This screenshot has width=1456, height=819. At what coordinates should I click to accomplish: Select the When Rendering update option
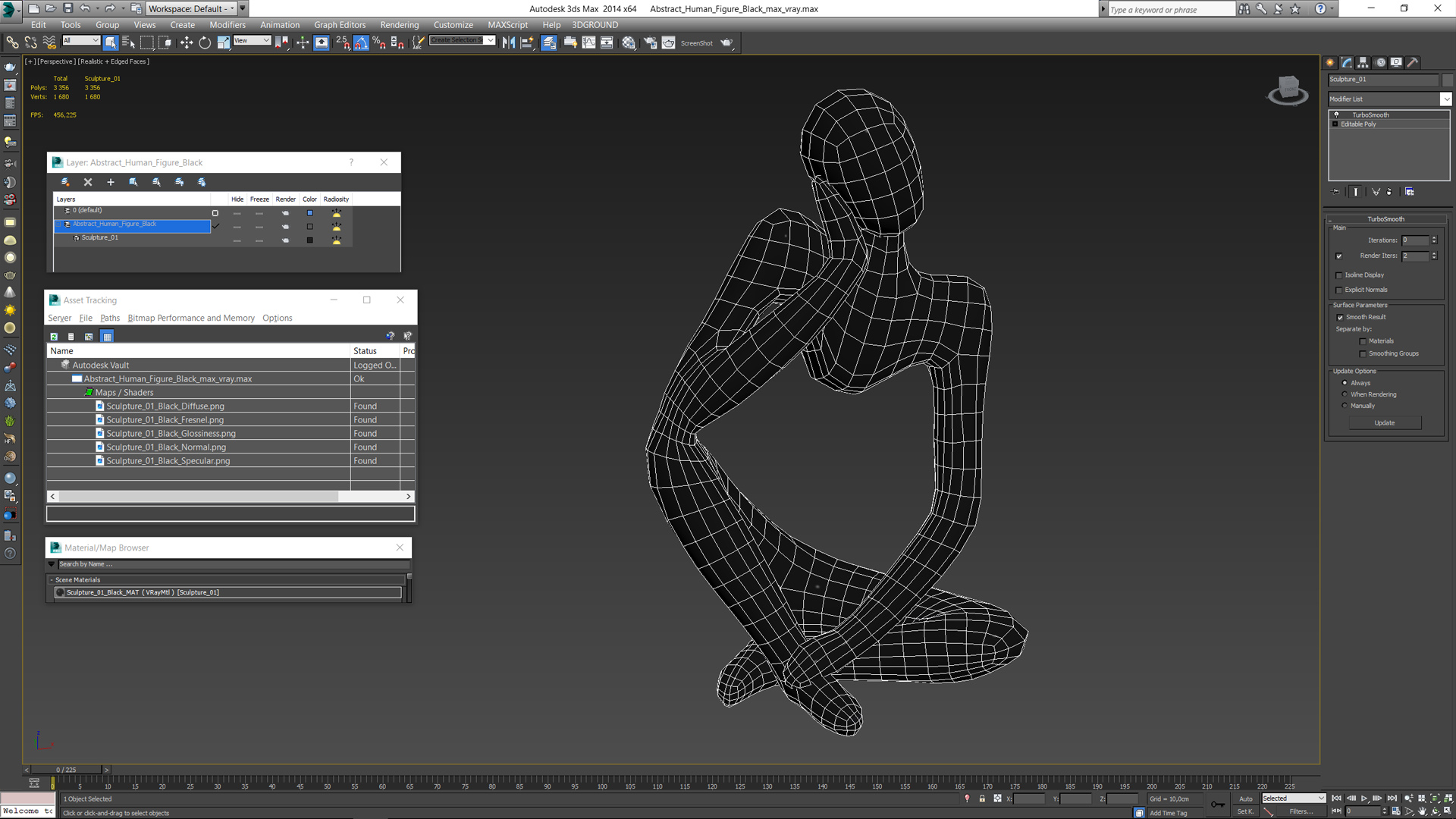(1345, 394)
